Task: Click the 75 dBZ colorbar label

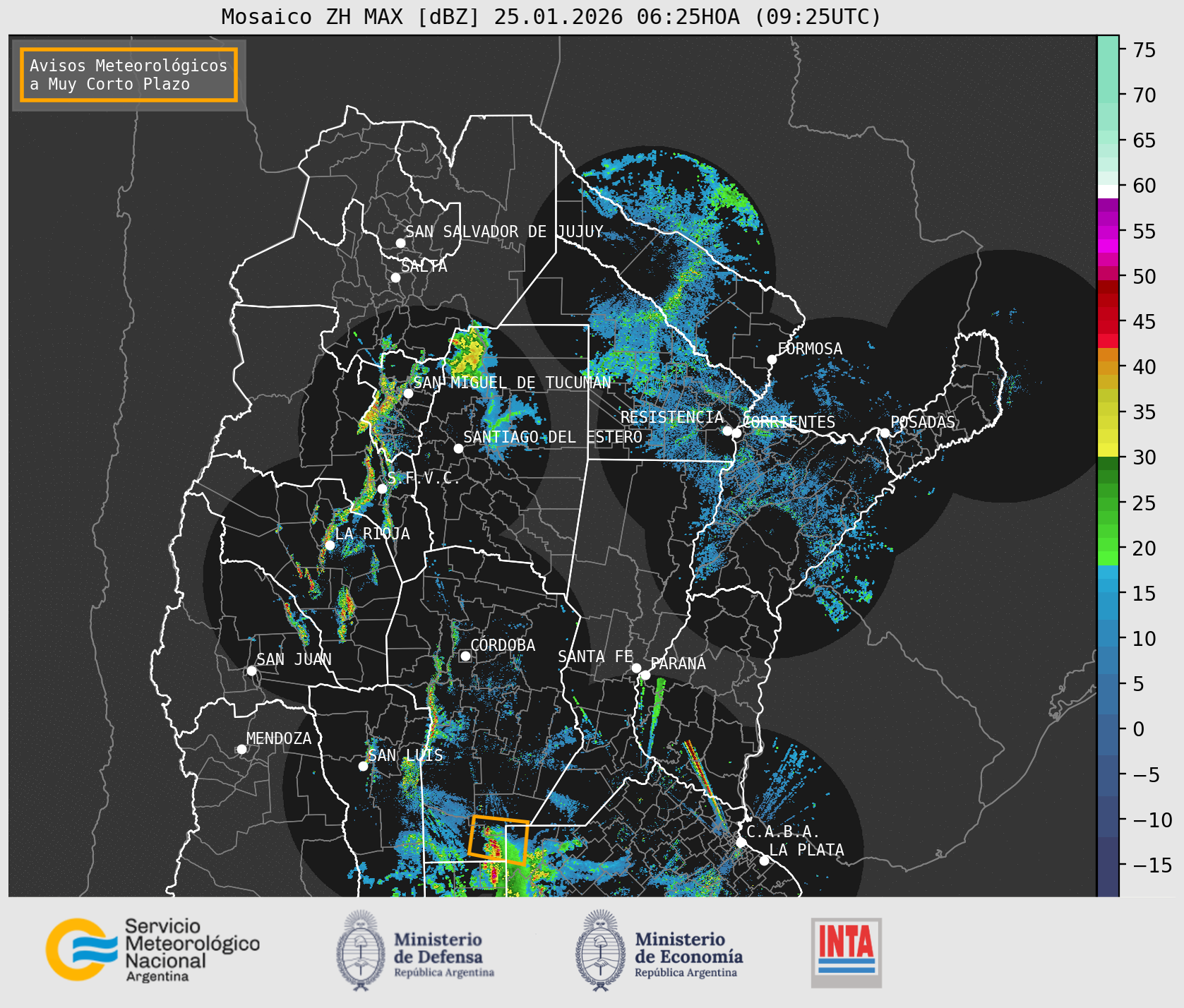Action: point(1144,50)
